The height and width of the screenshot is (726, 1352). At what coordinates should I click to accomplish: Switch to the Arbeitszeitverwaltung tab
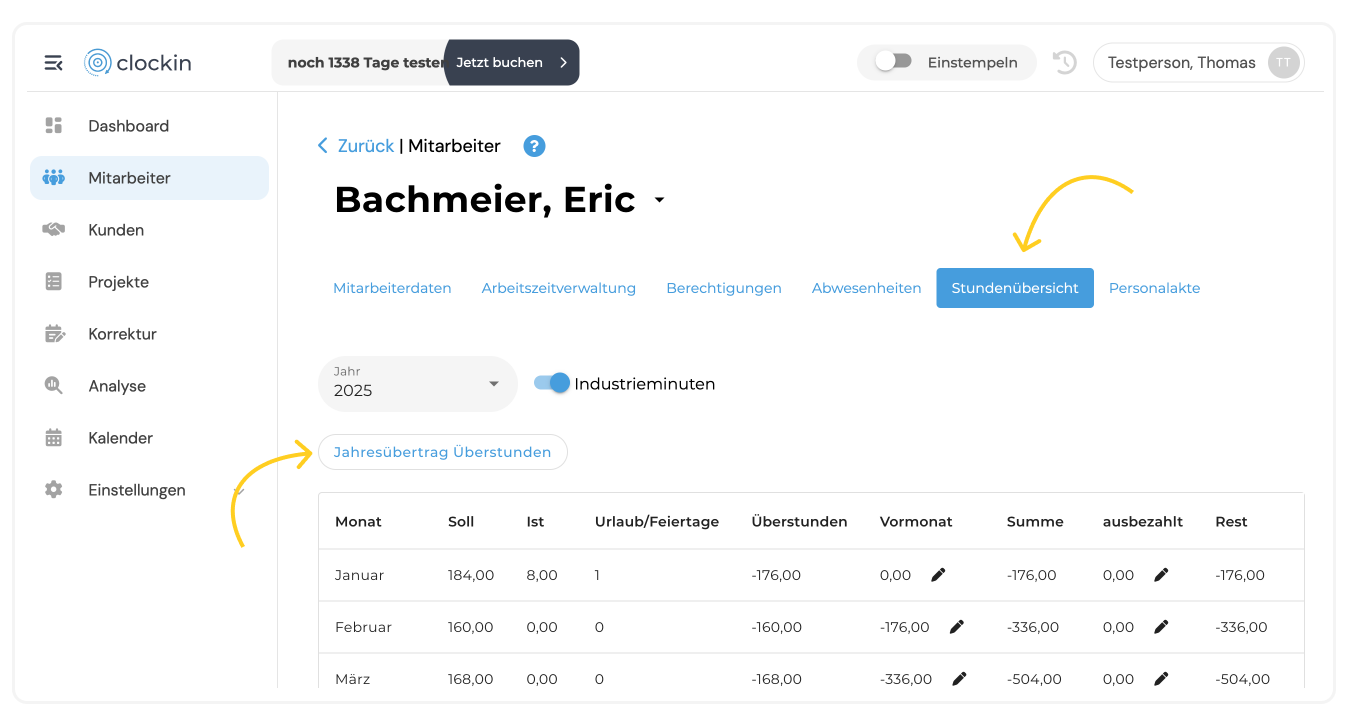click(559, 288)
